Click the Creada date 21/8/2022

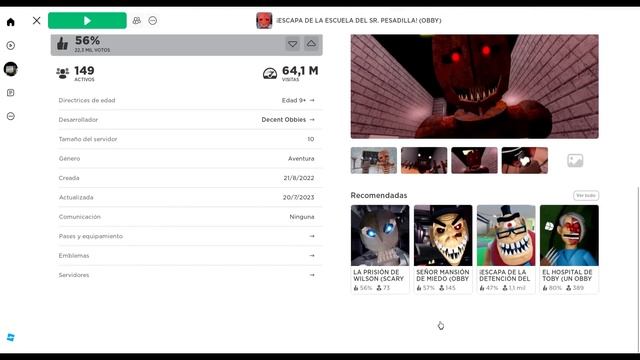[x=299, y=178]
